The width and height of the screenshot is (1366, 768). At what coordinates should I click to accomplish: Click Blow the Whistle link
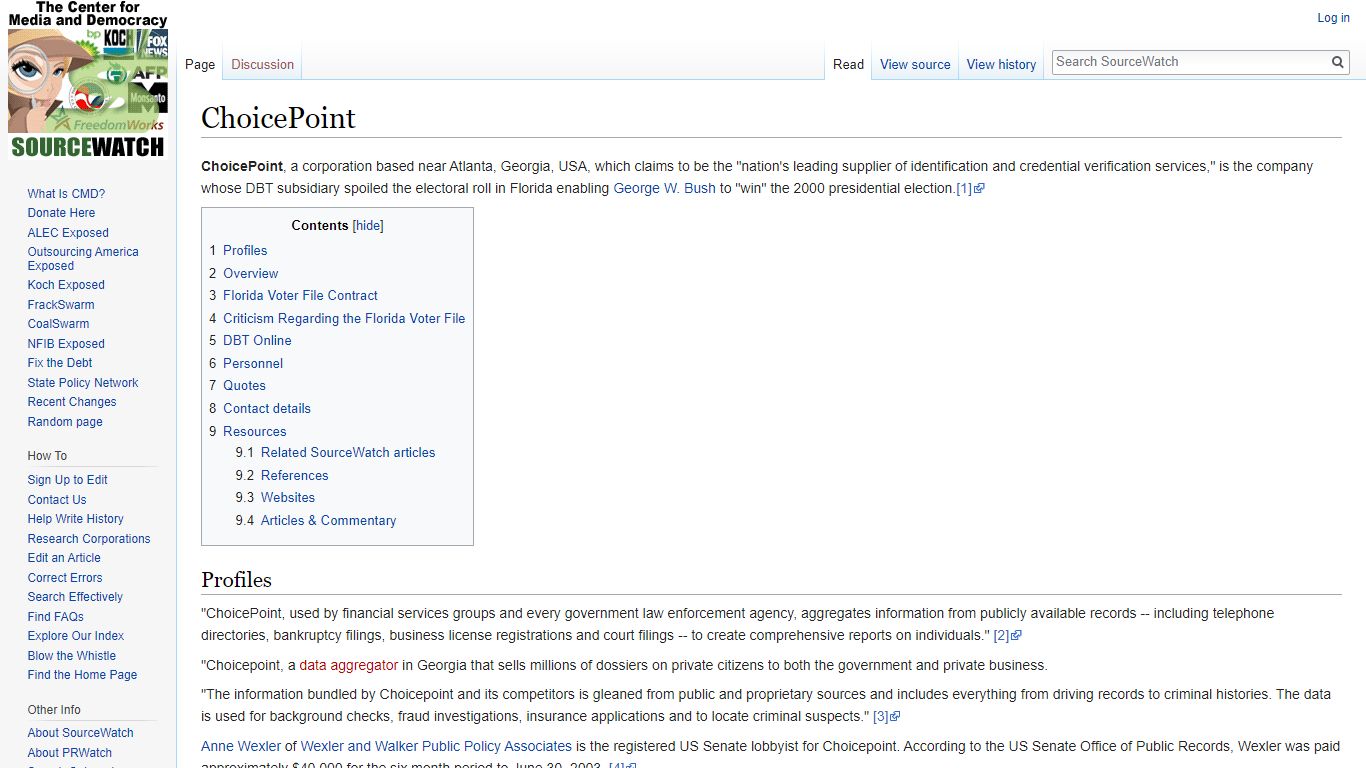pyautogui.click(x=72, y=656)
